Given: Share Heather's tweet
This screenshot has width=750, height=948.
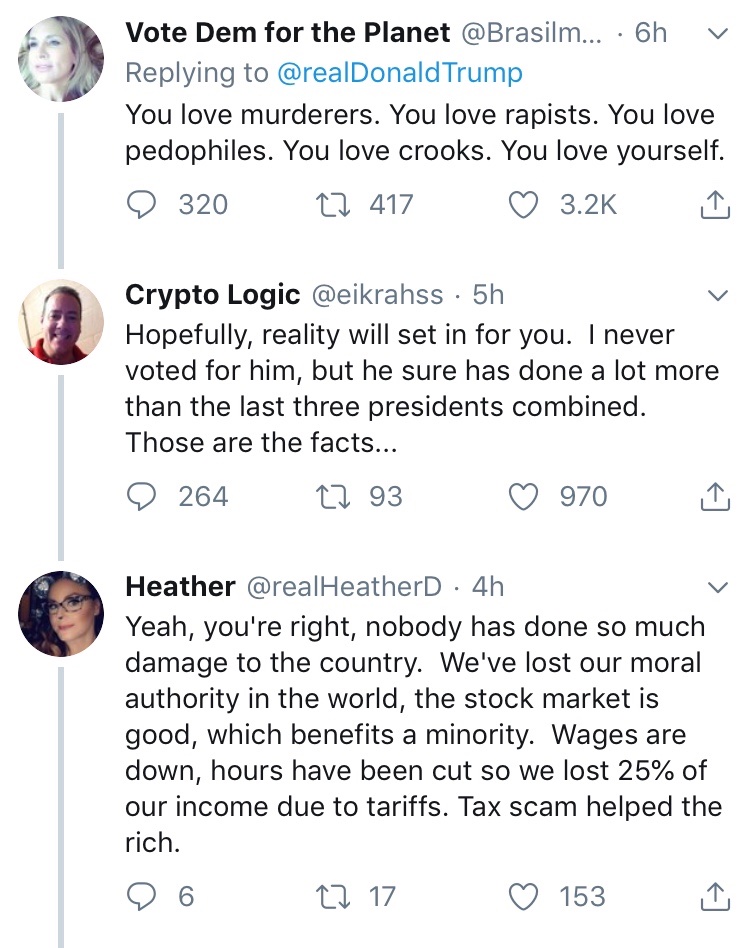Looking at the screenshot, I should (x=712, y=896).
